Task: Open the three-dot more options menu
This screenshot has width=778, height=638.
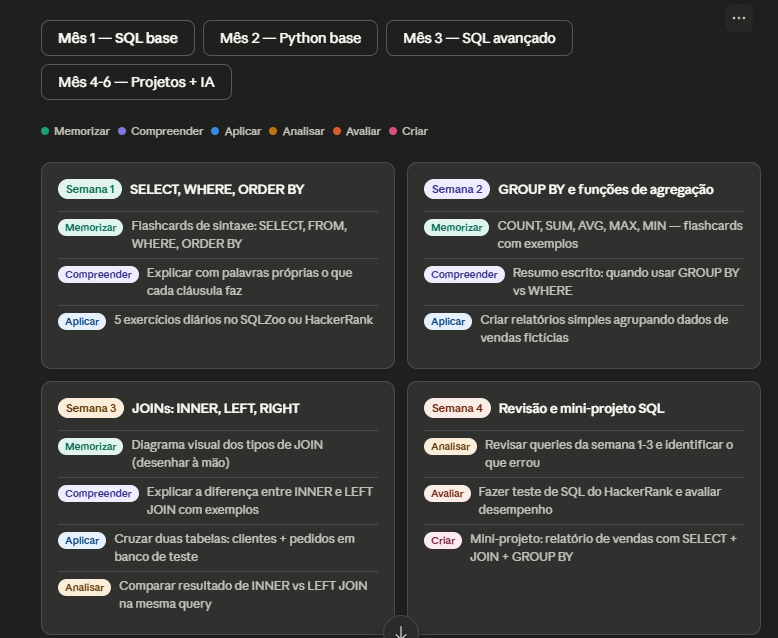Action: (739, 18)
